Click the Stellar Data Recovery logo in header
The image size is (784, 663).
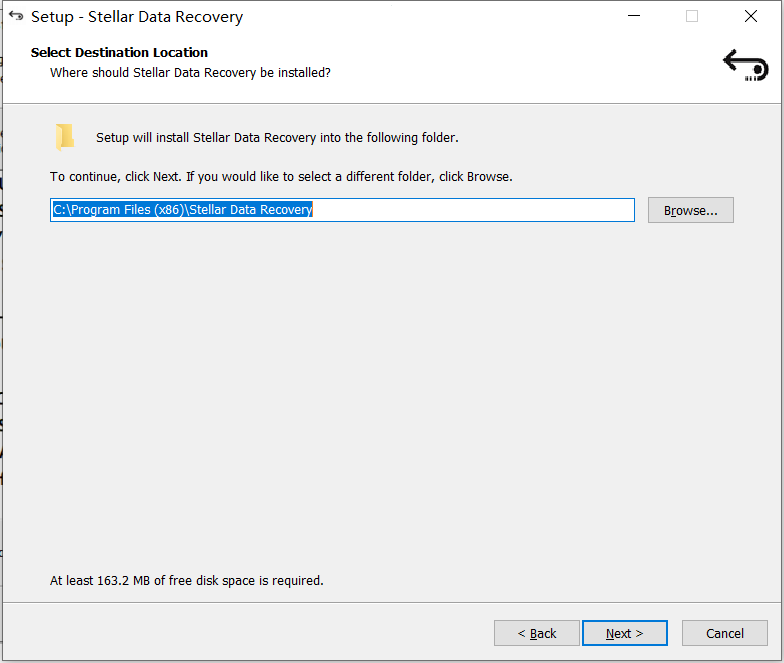(x=746, y=65)
